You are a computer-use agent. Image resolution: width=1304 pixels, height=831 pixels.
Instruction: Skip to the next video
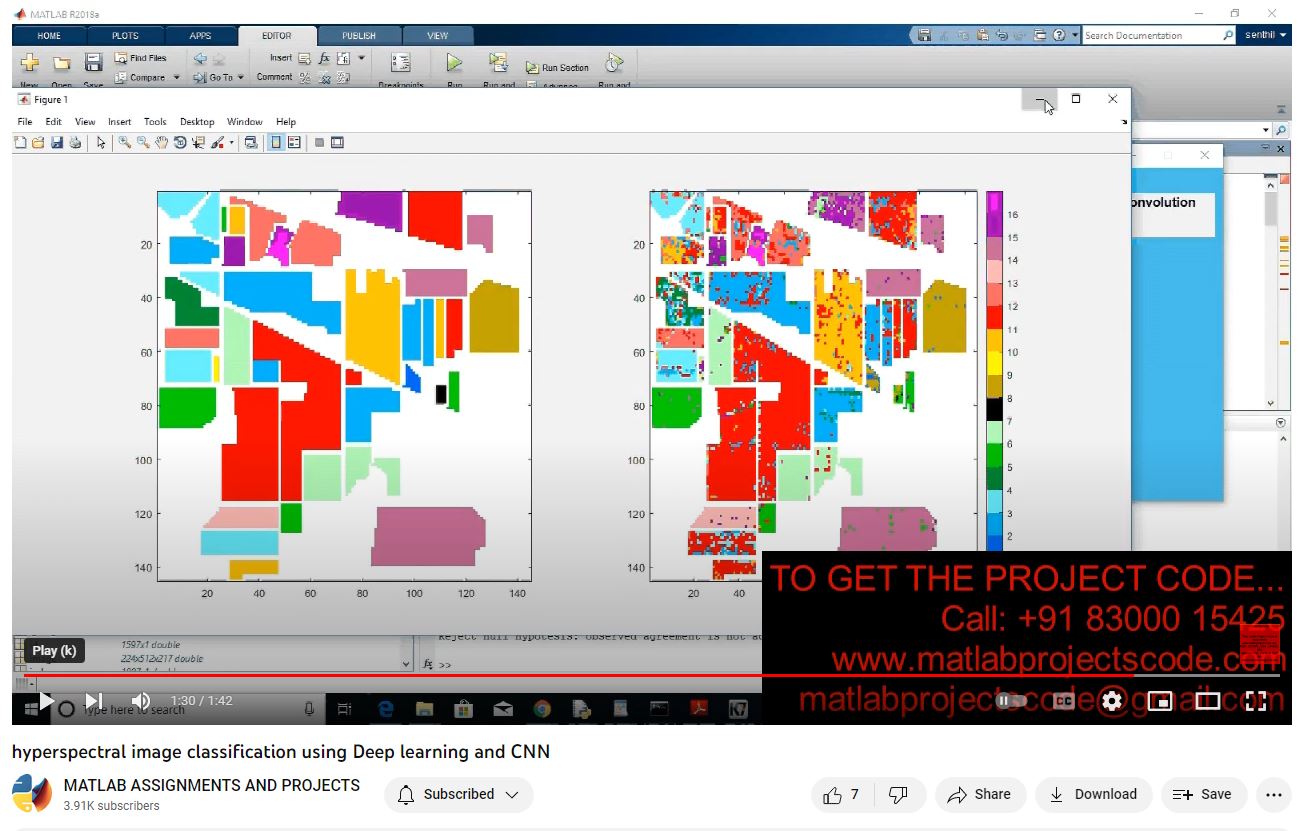click(x=93, y=701)
